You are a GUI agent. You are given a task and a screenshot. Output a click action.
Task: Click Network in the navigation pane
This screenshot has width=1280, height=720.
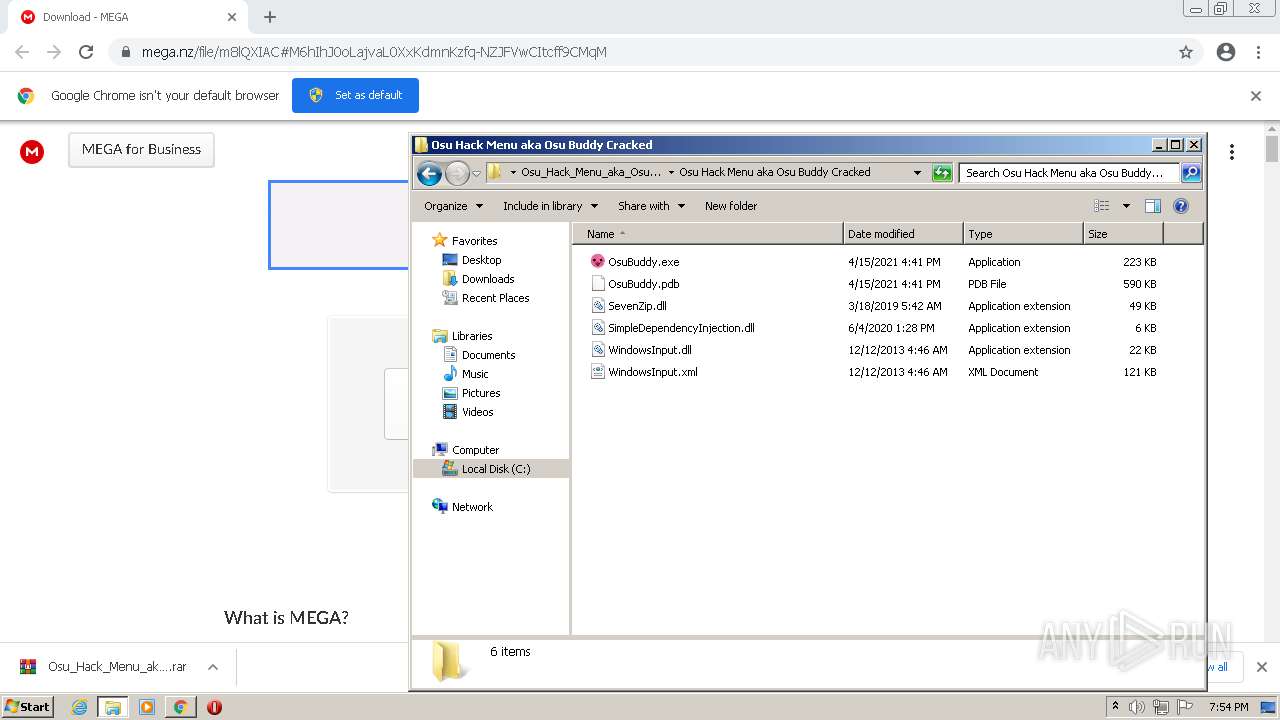click(x=472, y=507)
